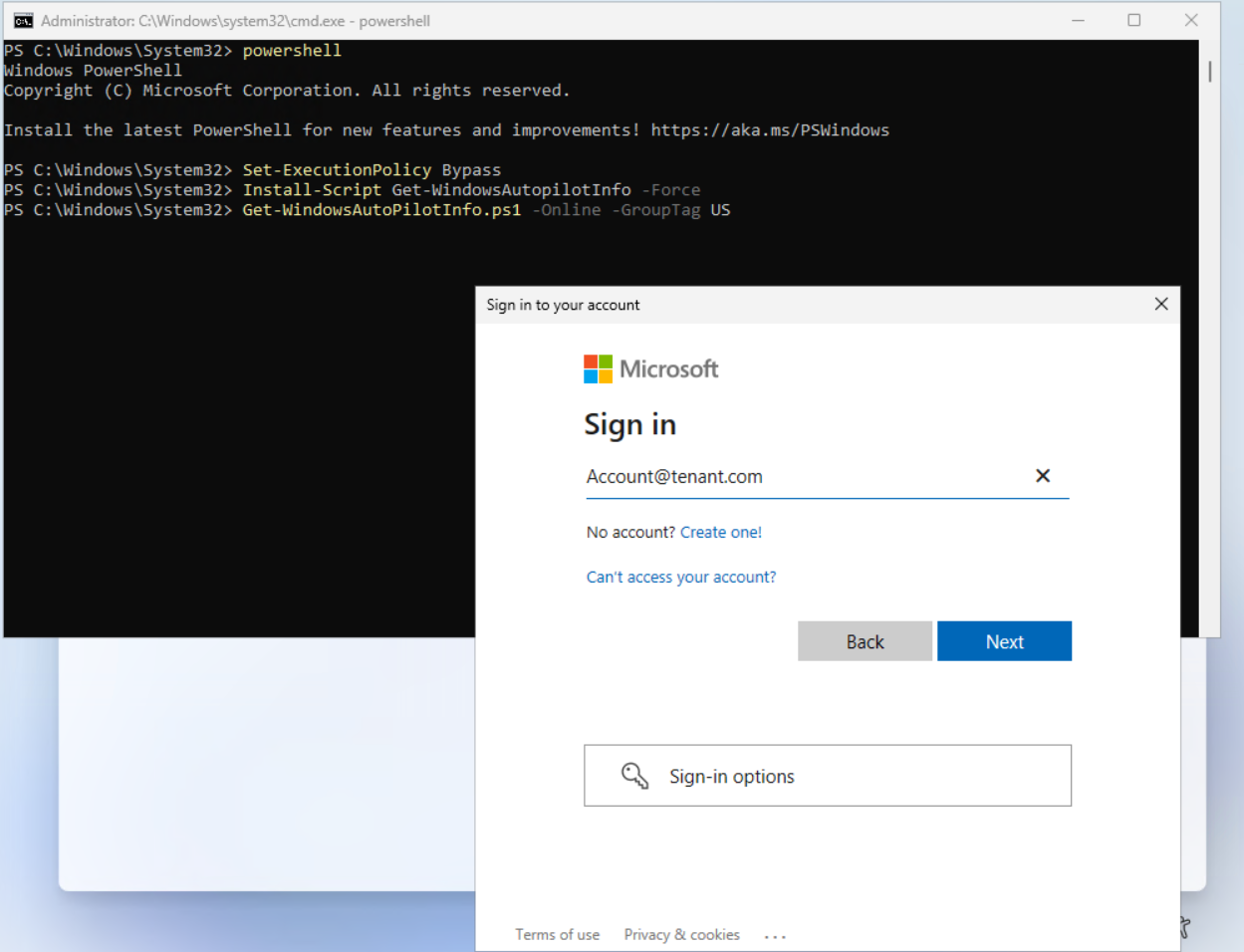
Task: Open the Can't access your account? link
Action: tap(680, 577)
